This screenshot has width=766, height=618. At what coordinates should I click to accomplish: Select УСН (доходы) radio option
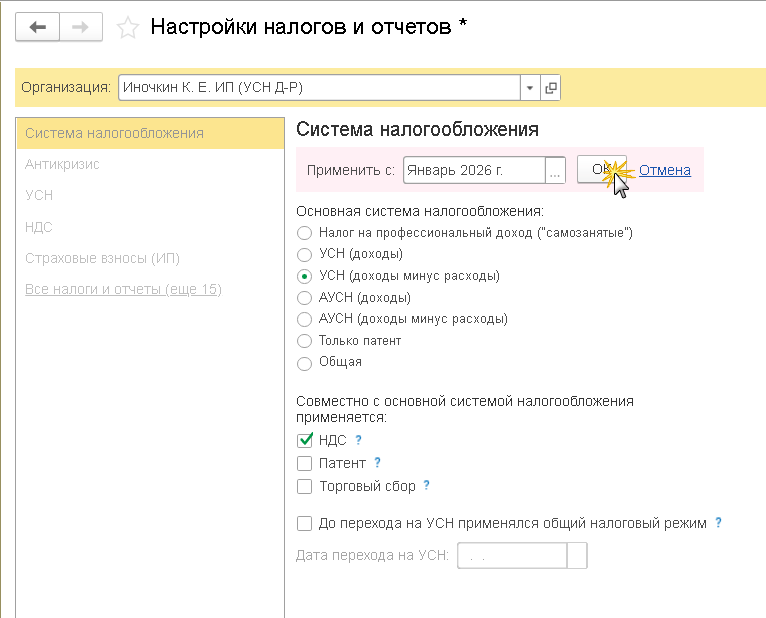coord(305,254)
